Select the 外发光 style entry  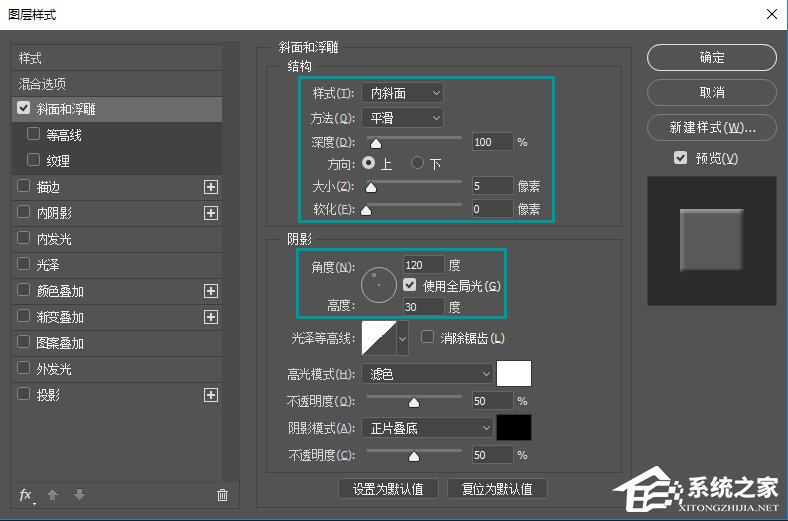[x=117, y=369]
